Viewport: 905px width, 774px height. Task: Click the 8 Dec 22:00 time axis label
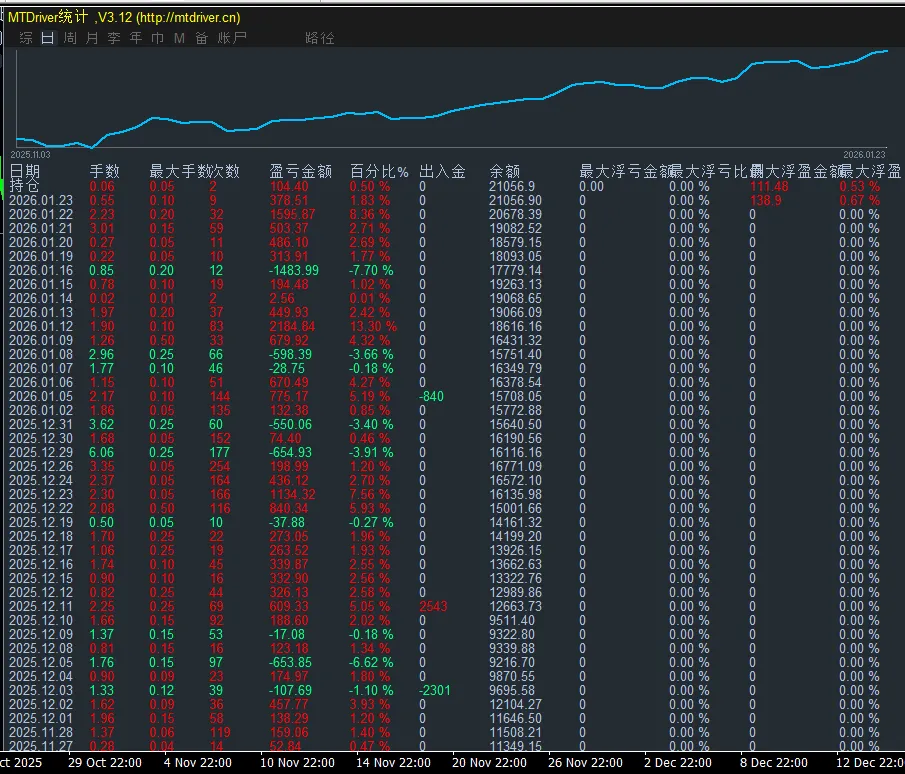tap(774, 762)
